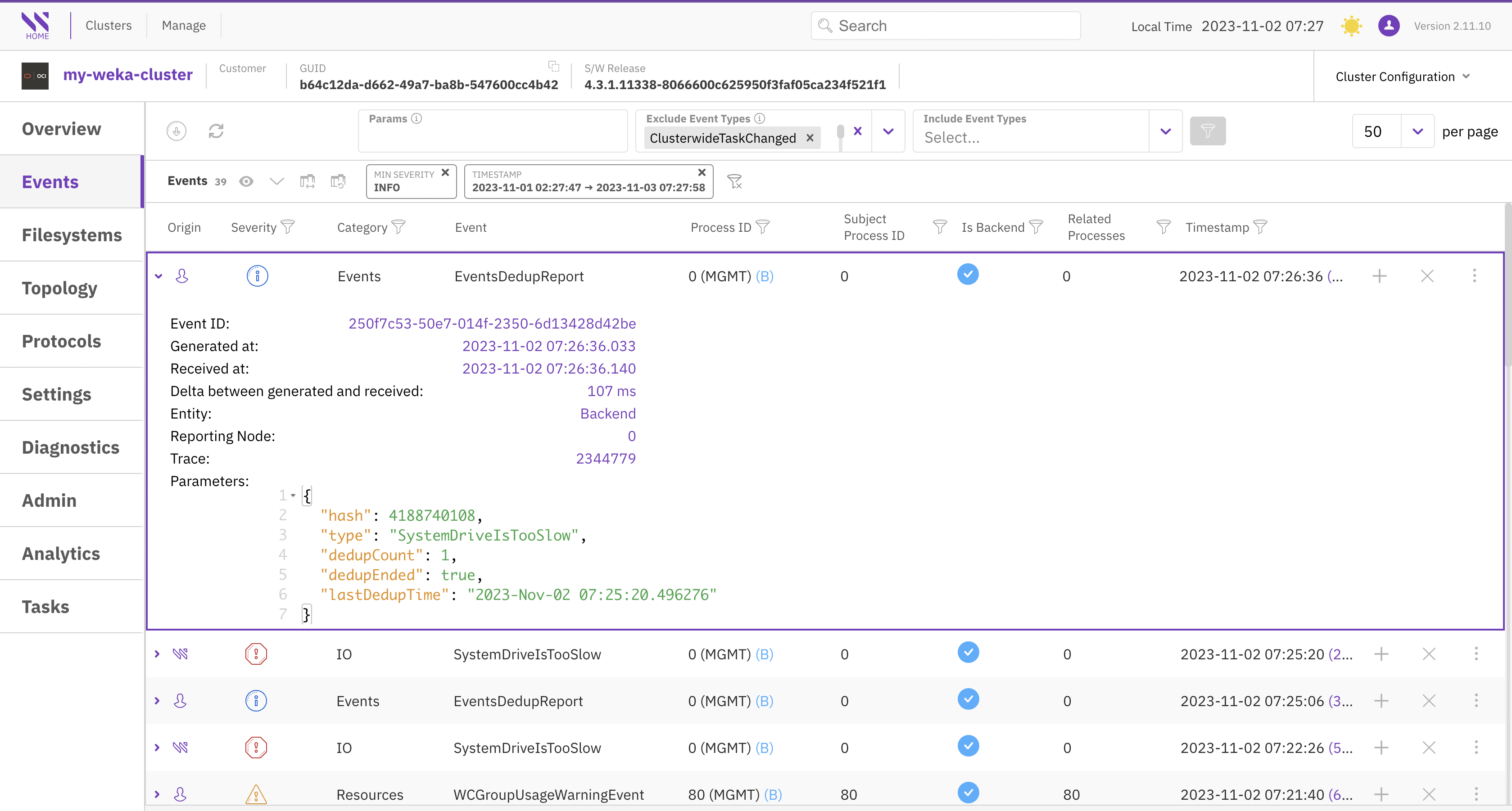Image resolution: width=1512 pixels, height=811 pixels.
Task: Refresh the events list
Action: pyautogui.click(x=216, y=131)
